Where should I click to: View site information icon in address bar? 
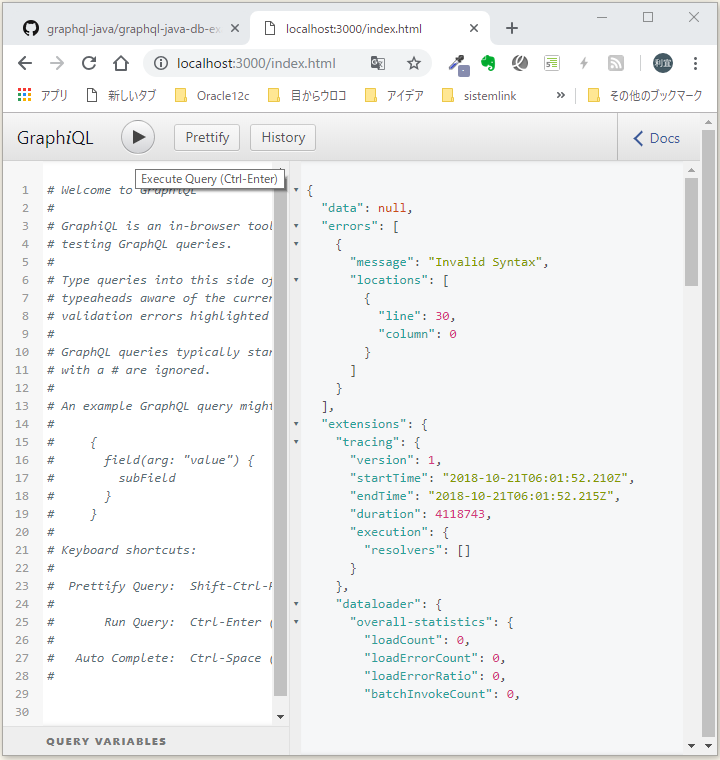click(x=161, y=63)
